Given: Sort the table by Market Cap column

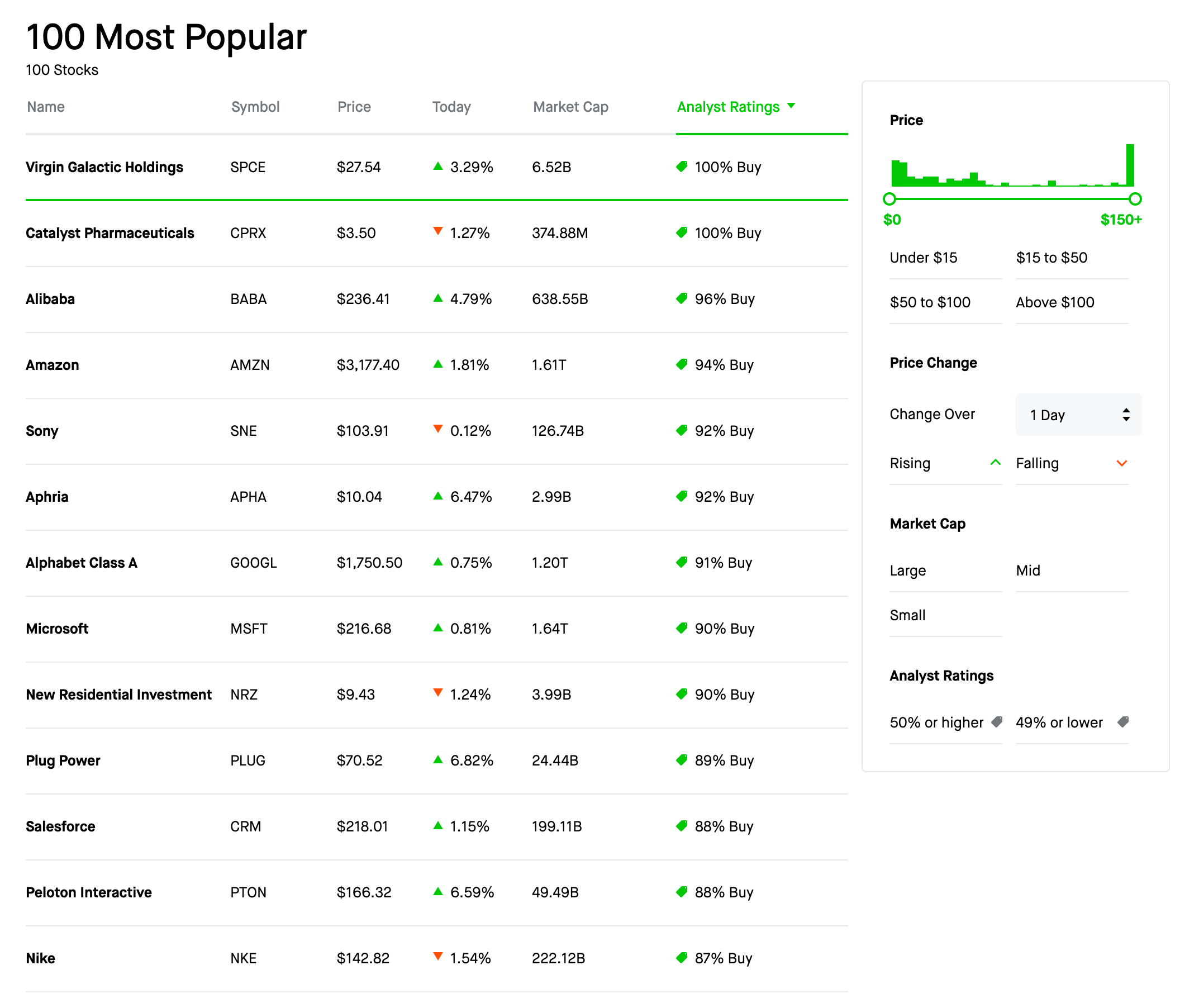Looking at the screenshot, I should 570,107.
